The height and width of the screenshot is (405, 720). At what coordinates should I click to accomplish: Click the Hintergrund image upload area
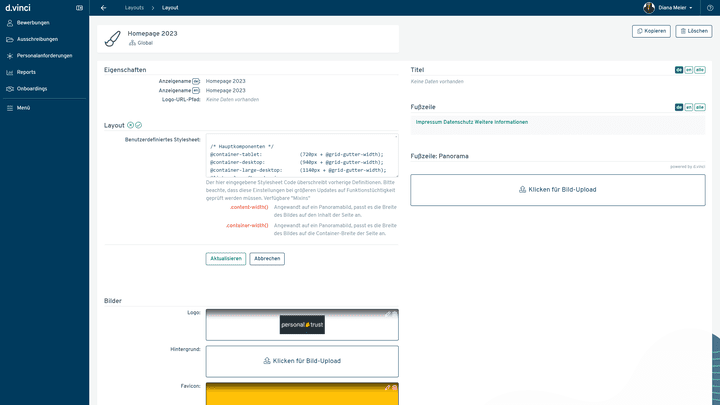[x=302, y=360]
